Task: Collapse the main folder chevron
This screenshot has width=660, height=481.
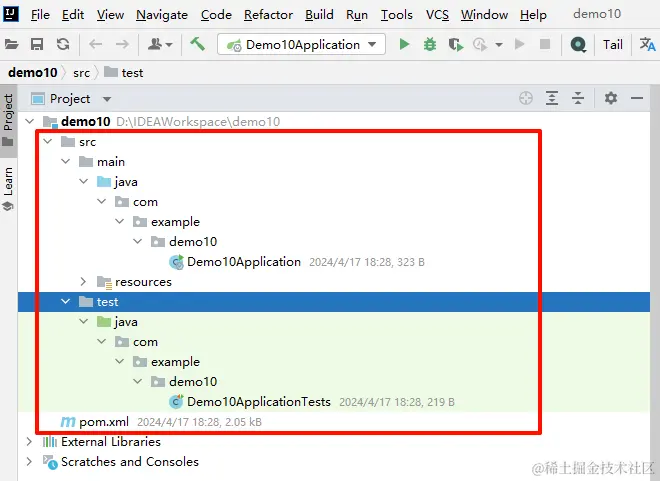Action: (66, 161)
